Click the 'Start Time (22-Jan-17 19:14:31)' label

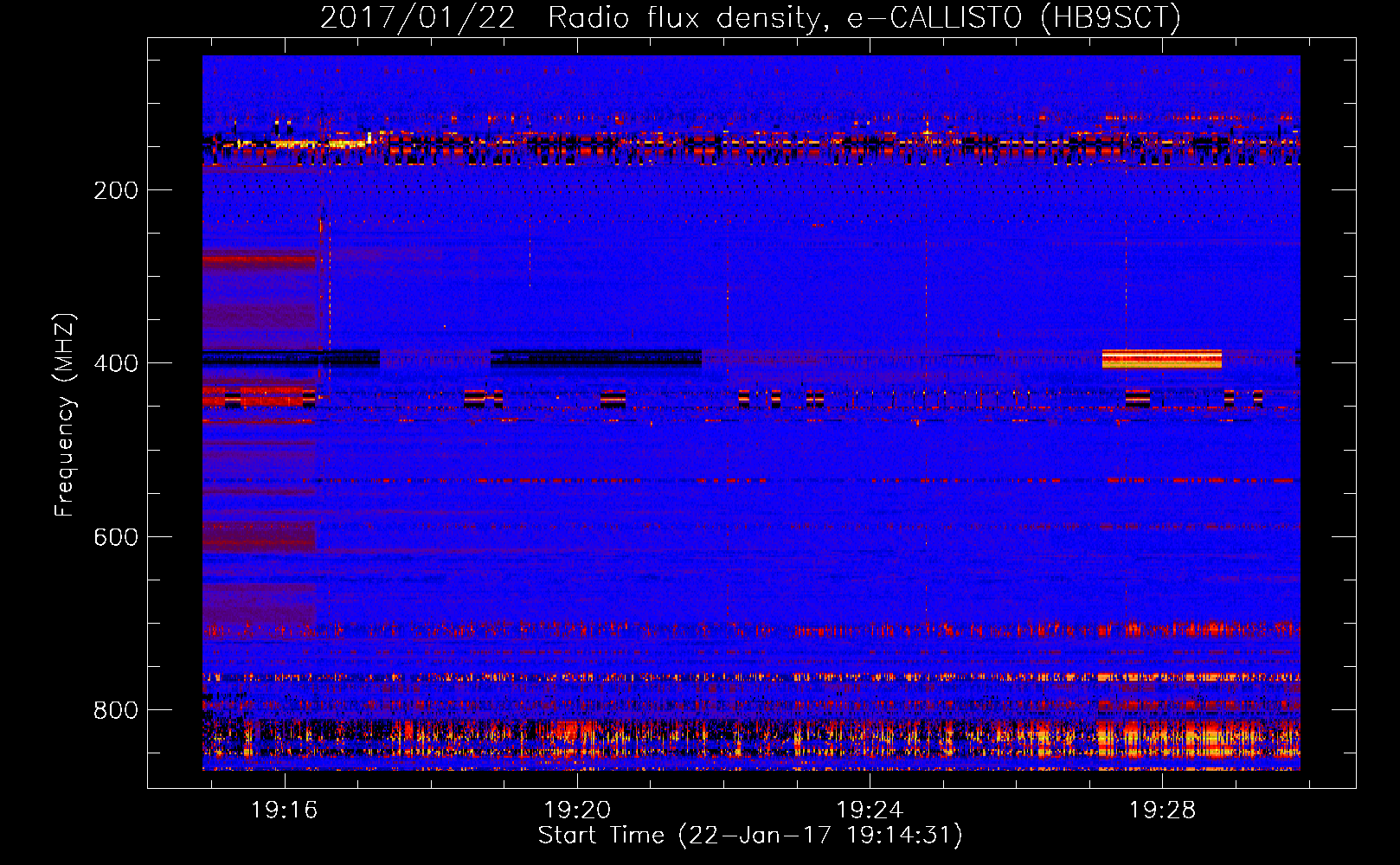pos(750,836)
